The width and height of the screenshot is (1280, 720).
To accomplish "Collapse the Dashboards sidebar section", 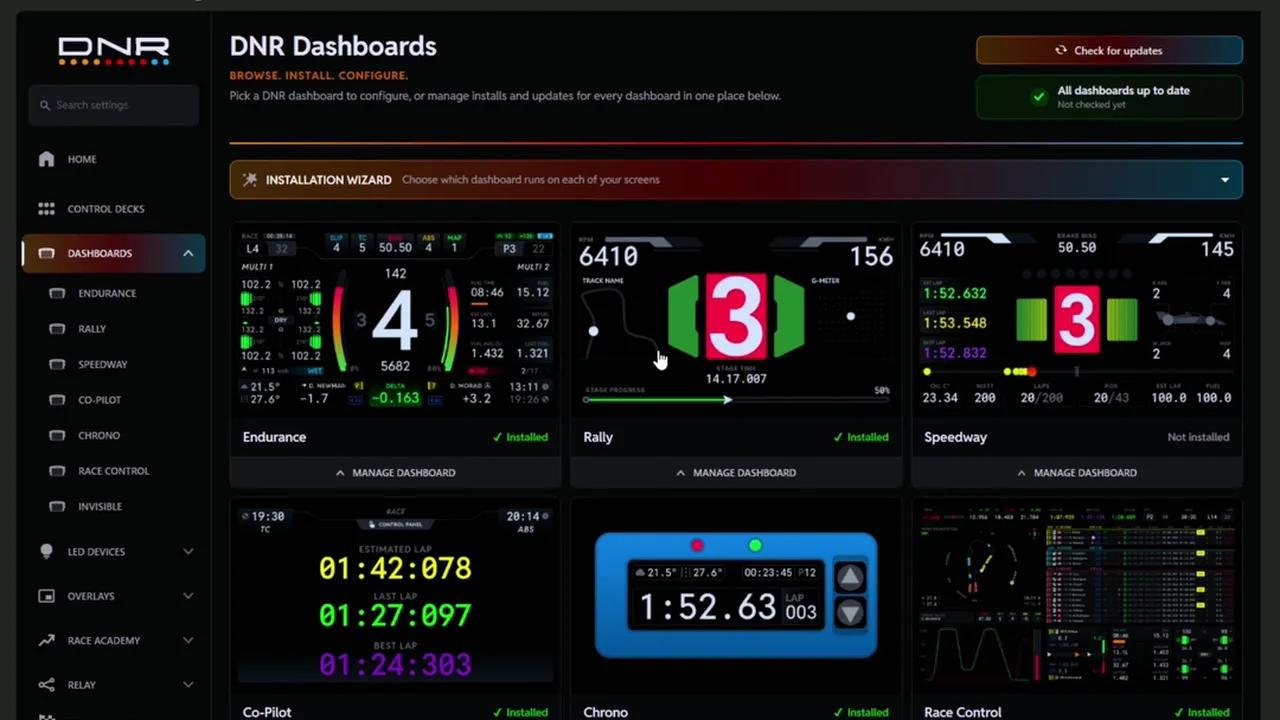I will (x=188, y=253).
